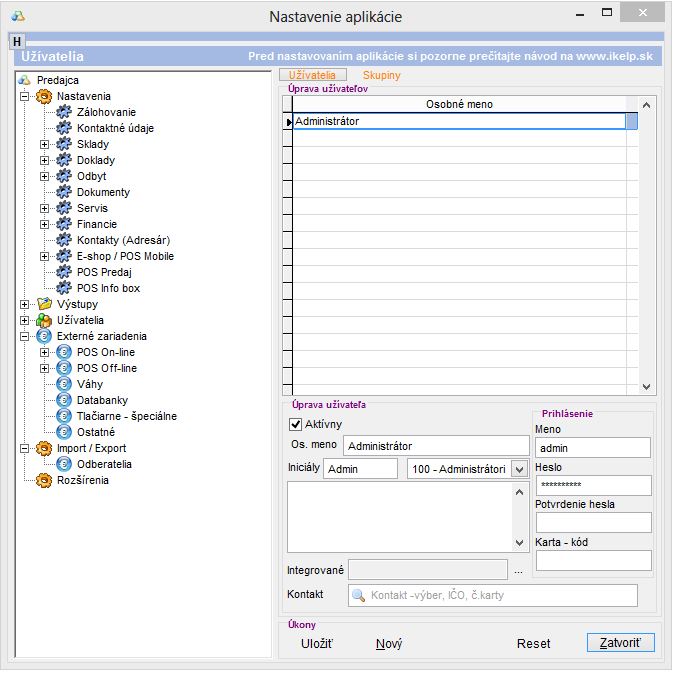This screenshot has width=675, height=673.
Task: Expand the POS On-line node
Action: click(44, 352)
